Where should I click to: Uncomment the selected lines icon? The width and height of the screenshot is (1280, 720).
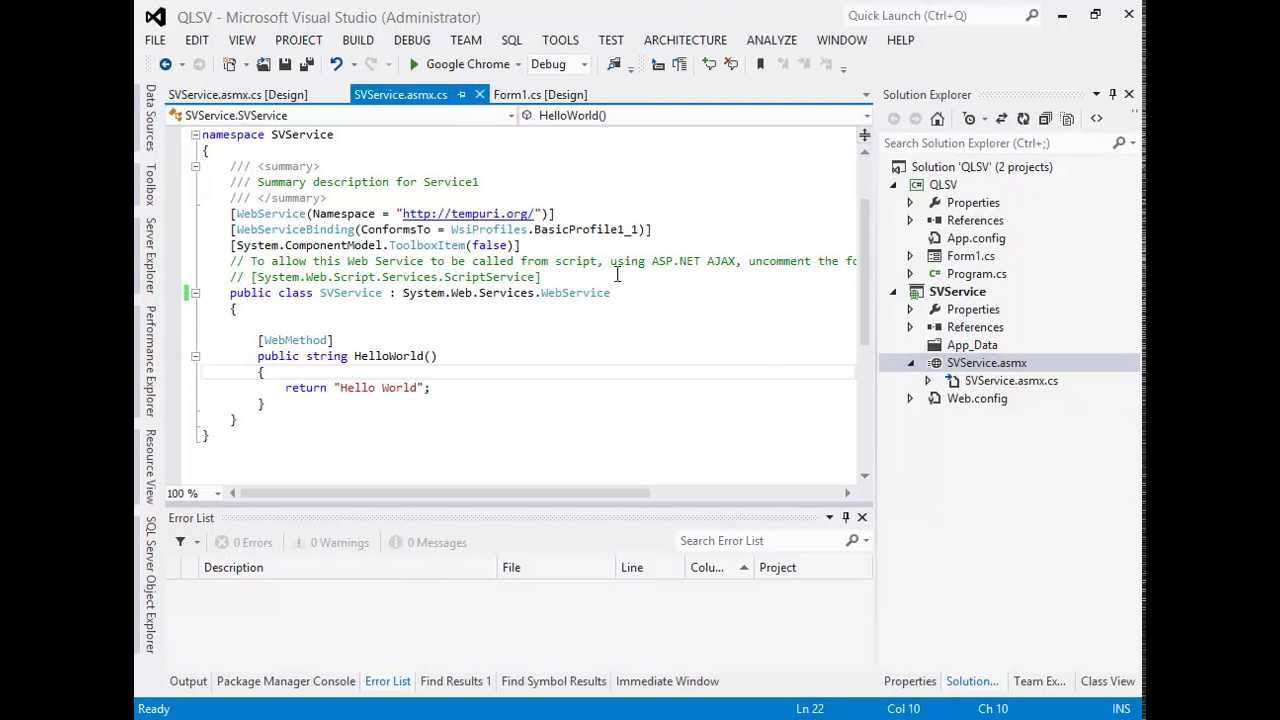click(x=731, y=64)
